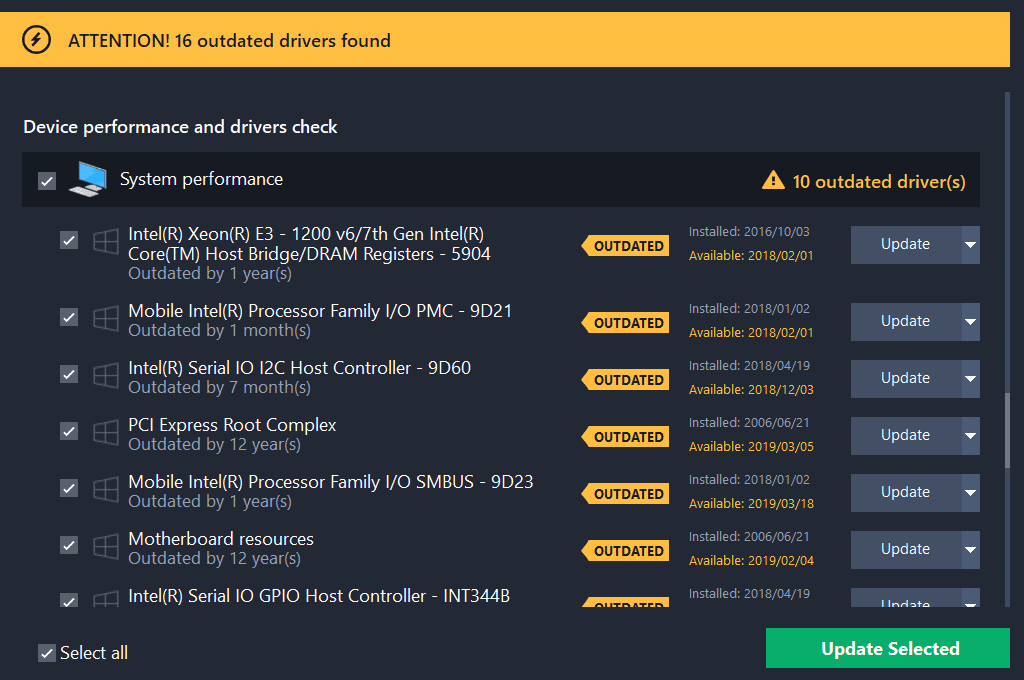Click OUTDATED badge for Intel Serial IO I2C Controller

coord(626,380)
